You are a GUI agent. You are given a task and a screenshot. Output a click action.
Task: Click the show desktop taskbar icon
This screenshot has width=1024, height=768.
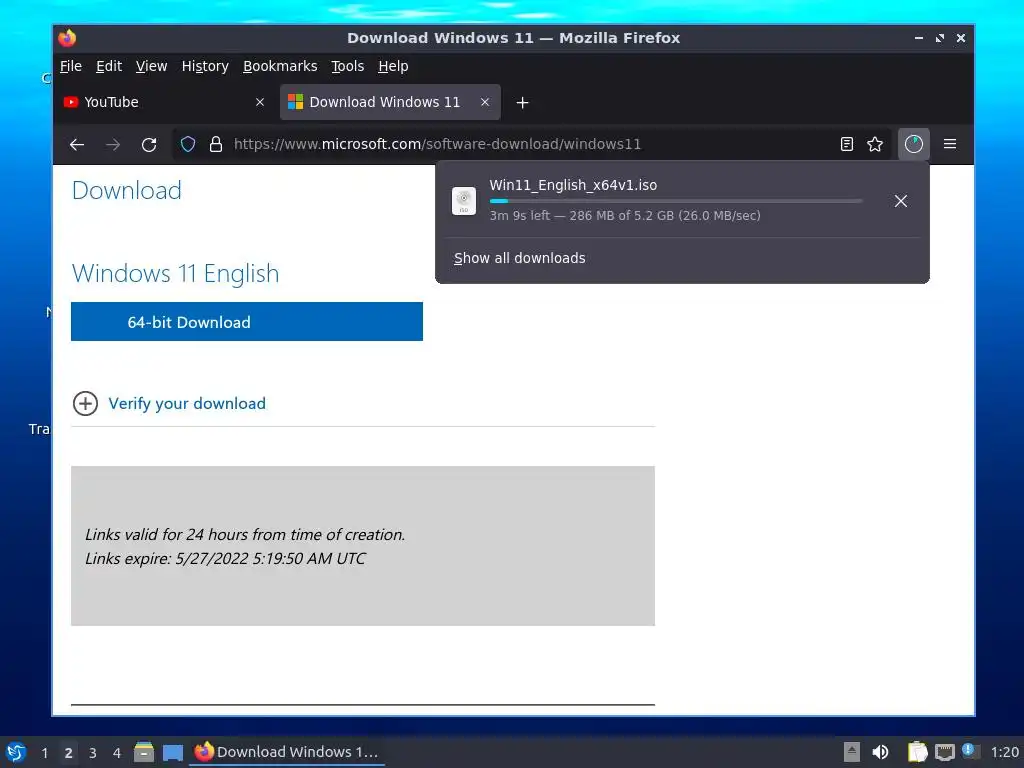[172, 753]
